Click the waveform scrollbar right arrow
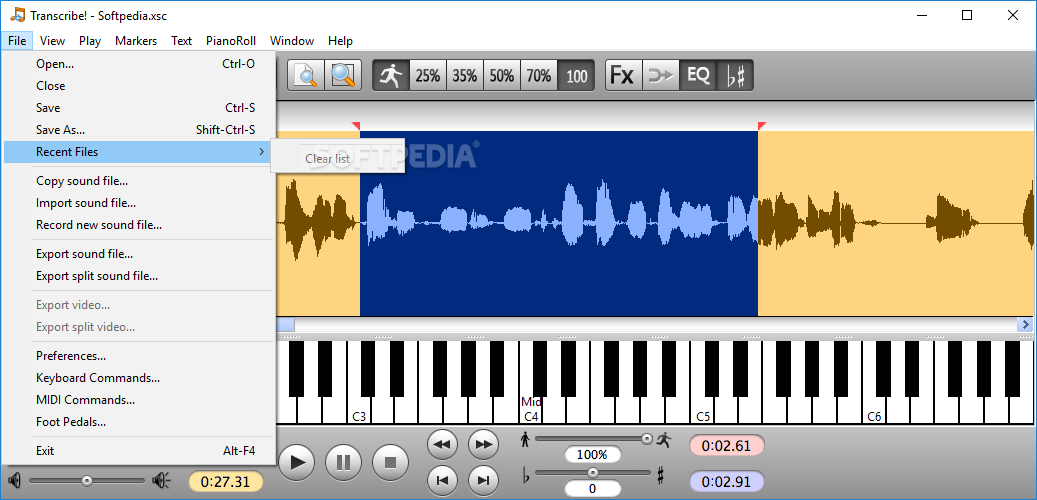Image resolution: width=1037 pixels, height=500 pixels. (1025, 325)
